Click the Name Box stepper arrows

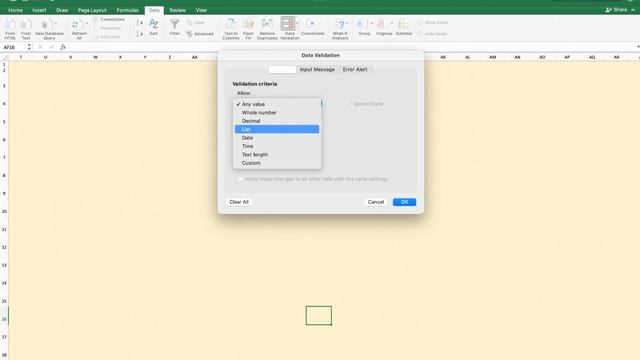29,47
